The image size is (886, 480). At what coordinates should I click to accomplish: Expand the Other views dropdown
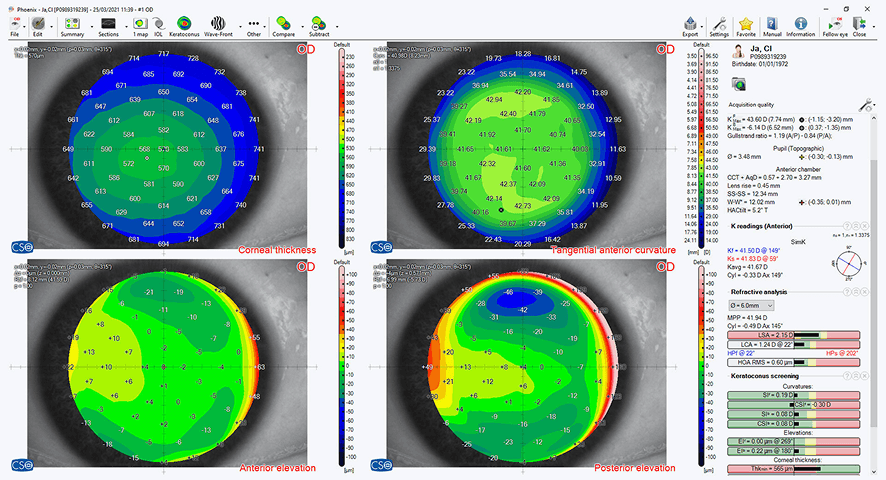click(253, 25)
